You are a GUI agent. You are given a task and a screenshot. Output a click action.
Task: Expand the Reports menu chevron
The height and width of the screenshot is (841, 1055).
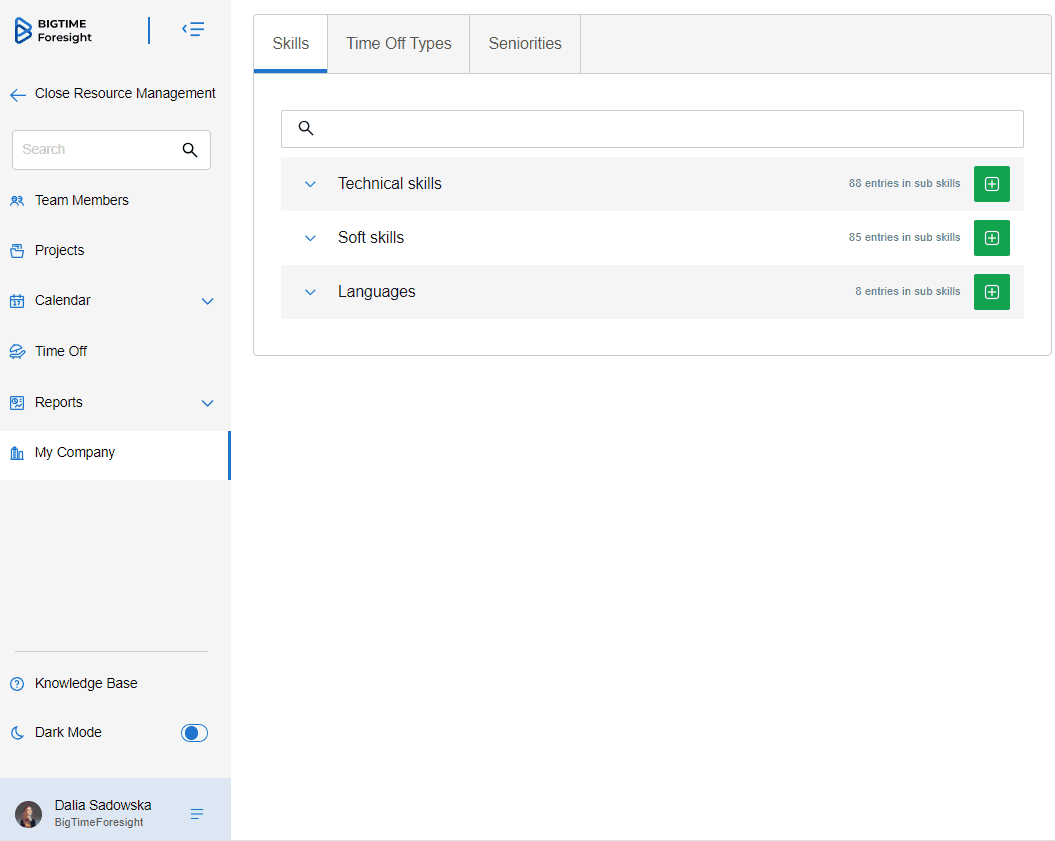click(x=208, y=403)
